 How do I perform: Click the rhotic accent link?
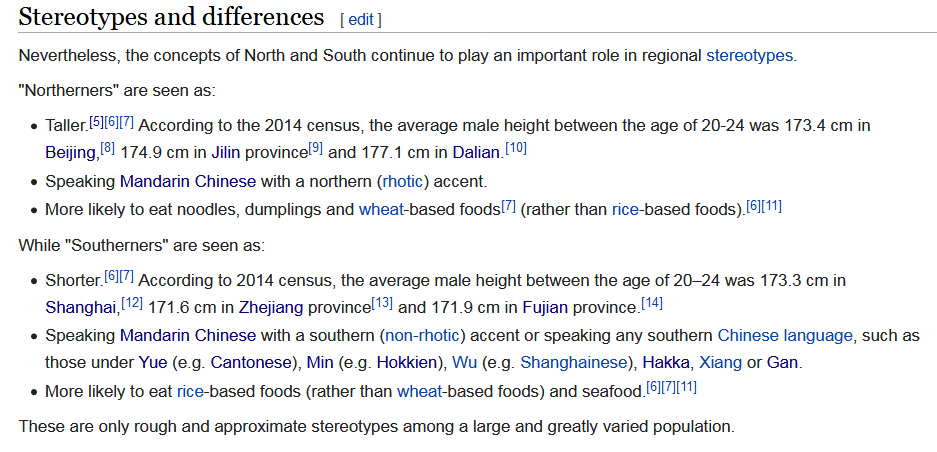[x=402, y=181]
